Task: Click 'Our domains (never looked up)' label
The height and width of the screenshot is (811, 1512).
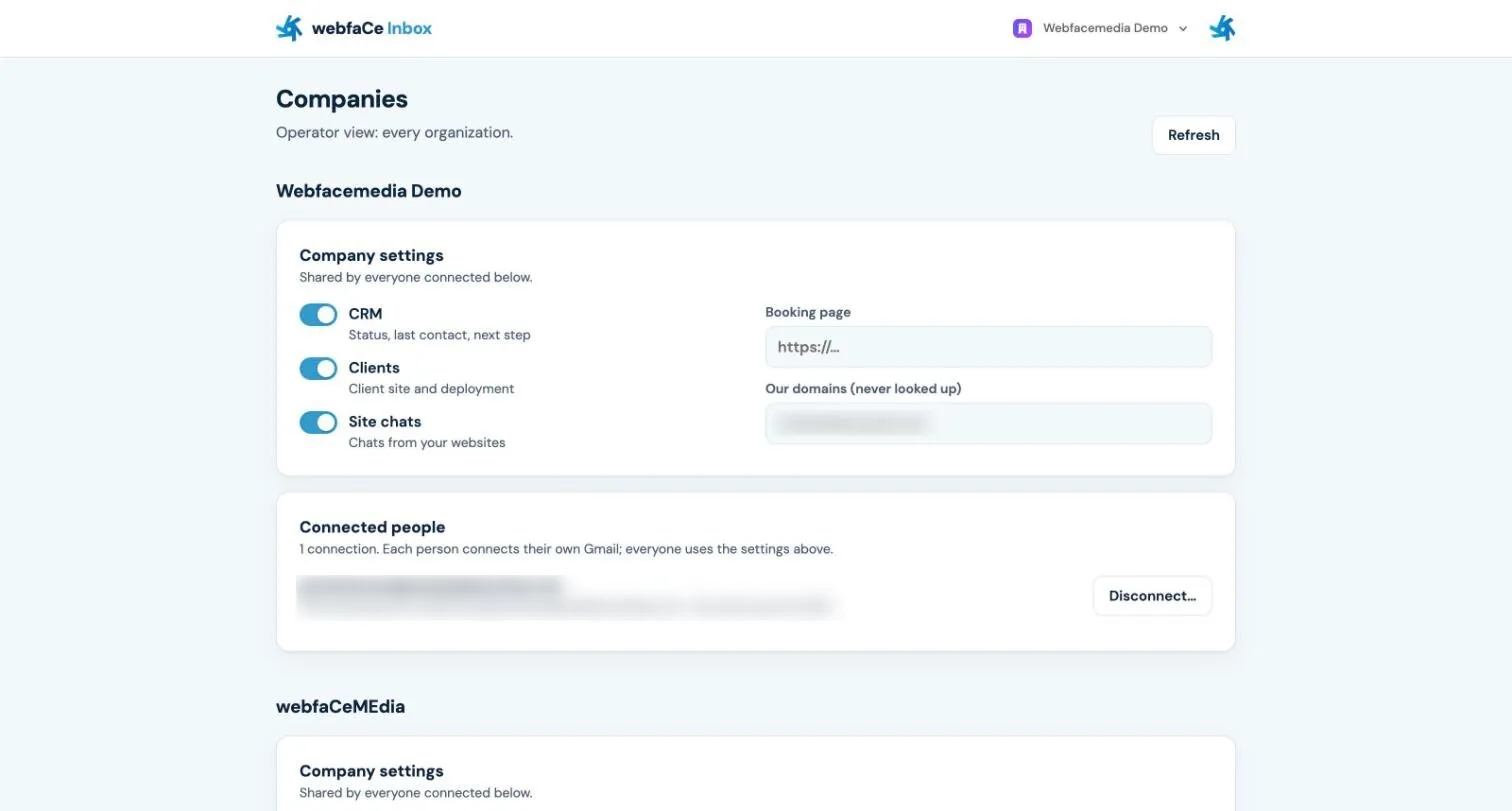Action: click(863, 388)
